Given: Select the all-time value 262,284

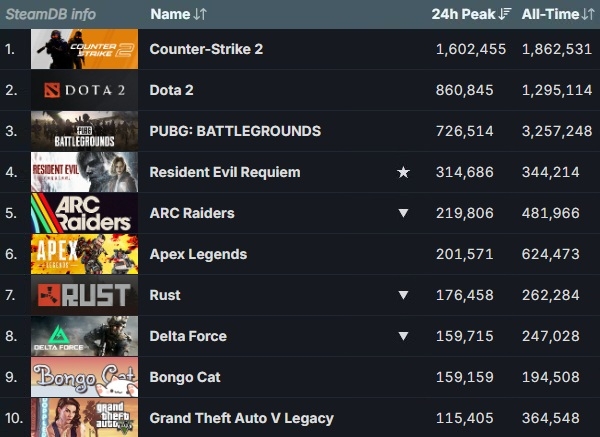Looking at the screenshot, I should pos(551,295).
